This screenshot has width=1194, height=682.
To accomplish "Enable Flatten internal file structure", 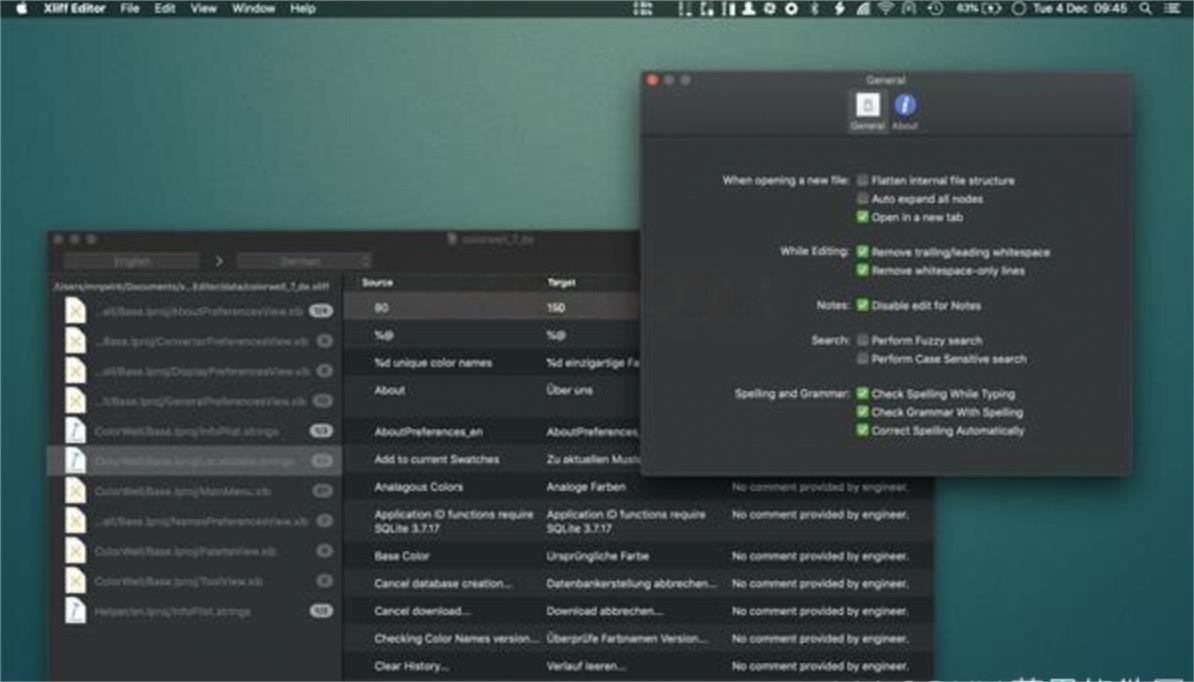I will [x=862, y=180].
